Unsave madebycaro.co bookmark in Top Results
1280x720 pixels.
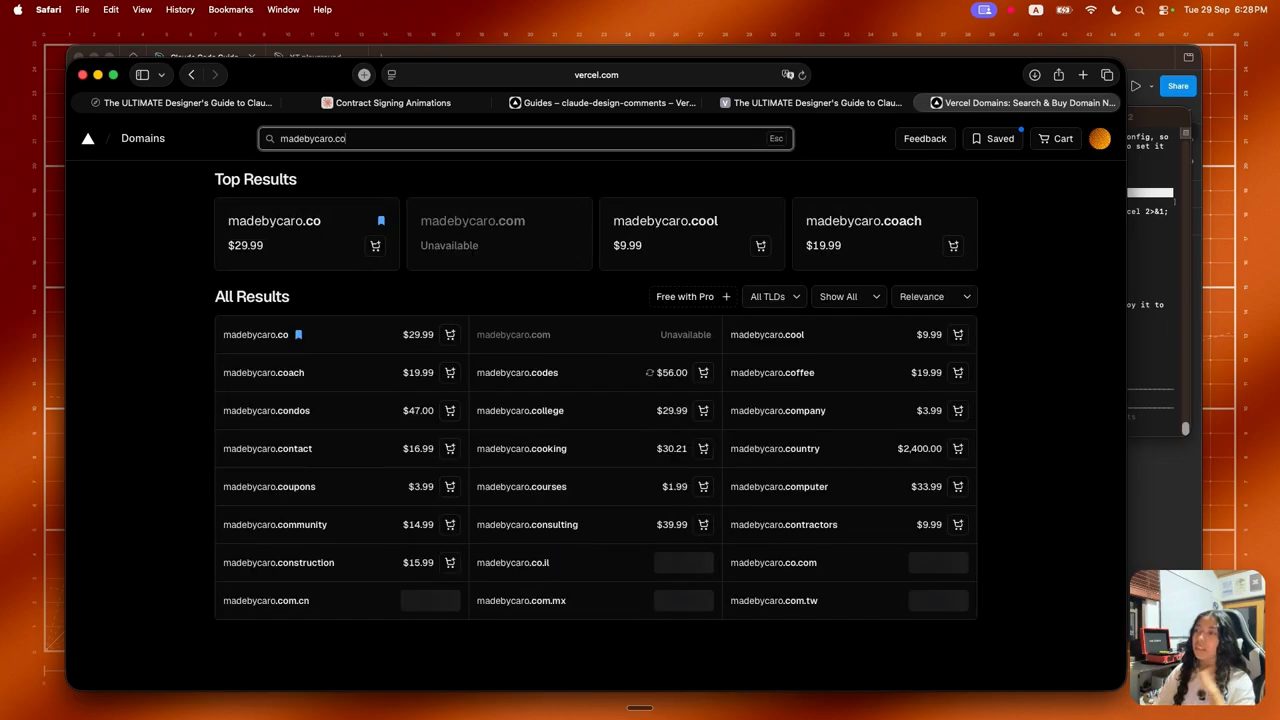381,221
